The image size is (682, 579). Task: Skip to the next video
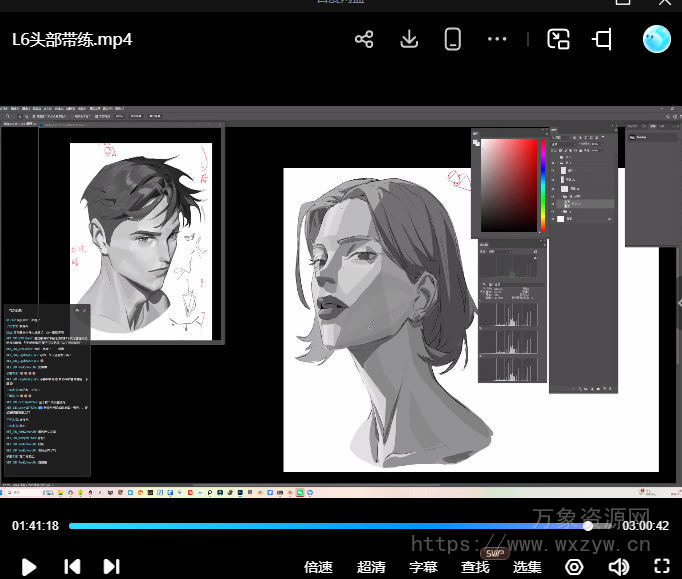coord(112,566)
